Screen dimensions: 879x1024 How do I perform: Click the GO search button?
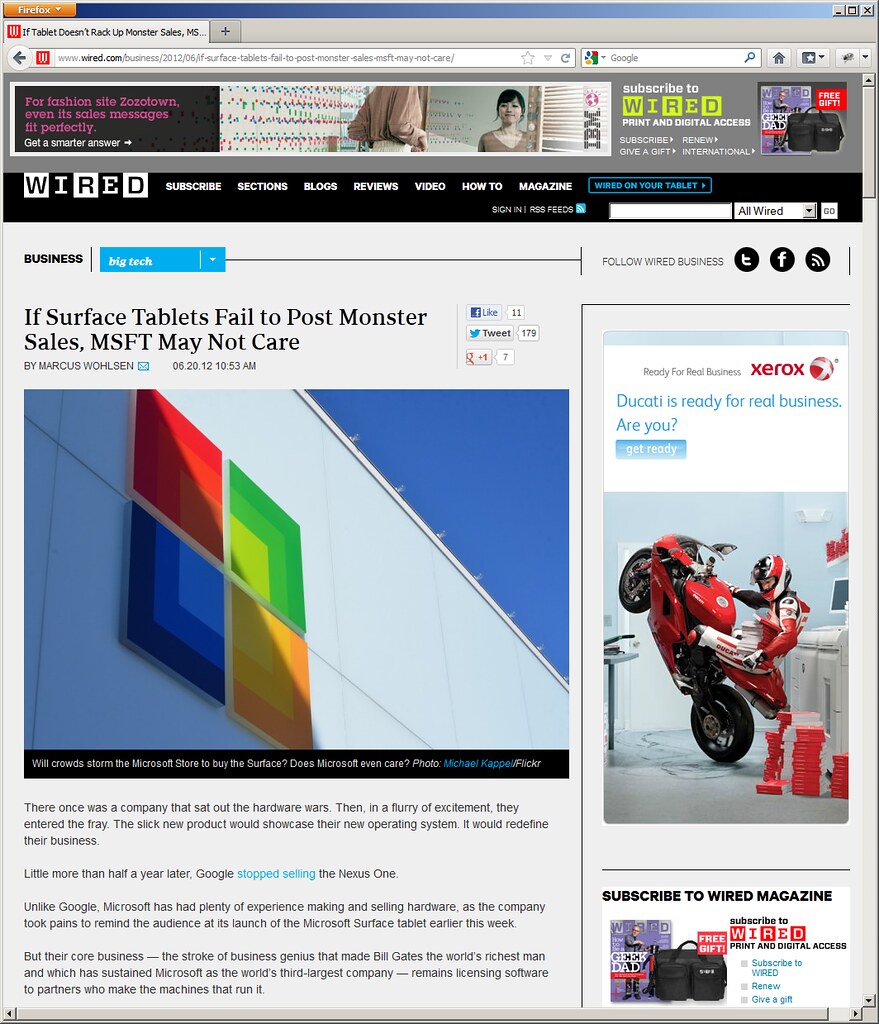coord(829,211)
